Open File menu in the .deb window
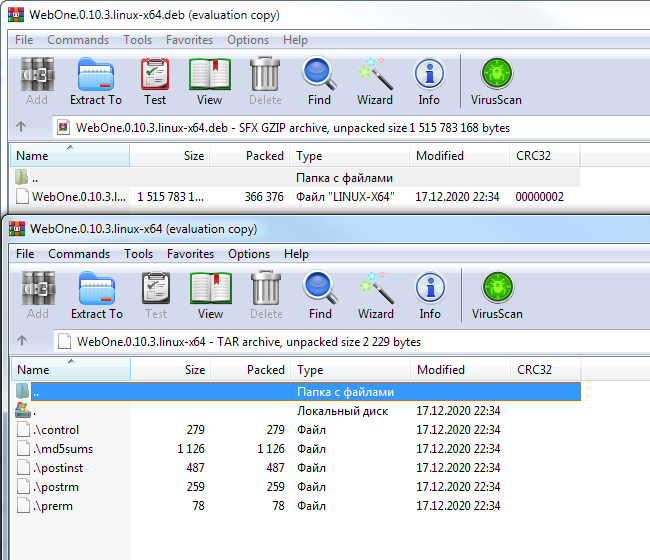This screenshot has width=650, height=560. (24, 40)
